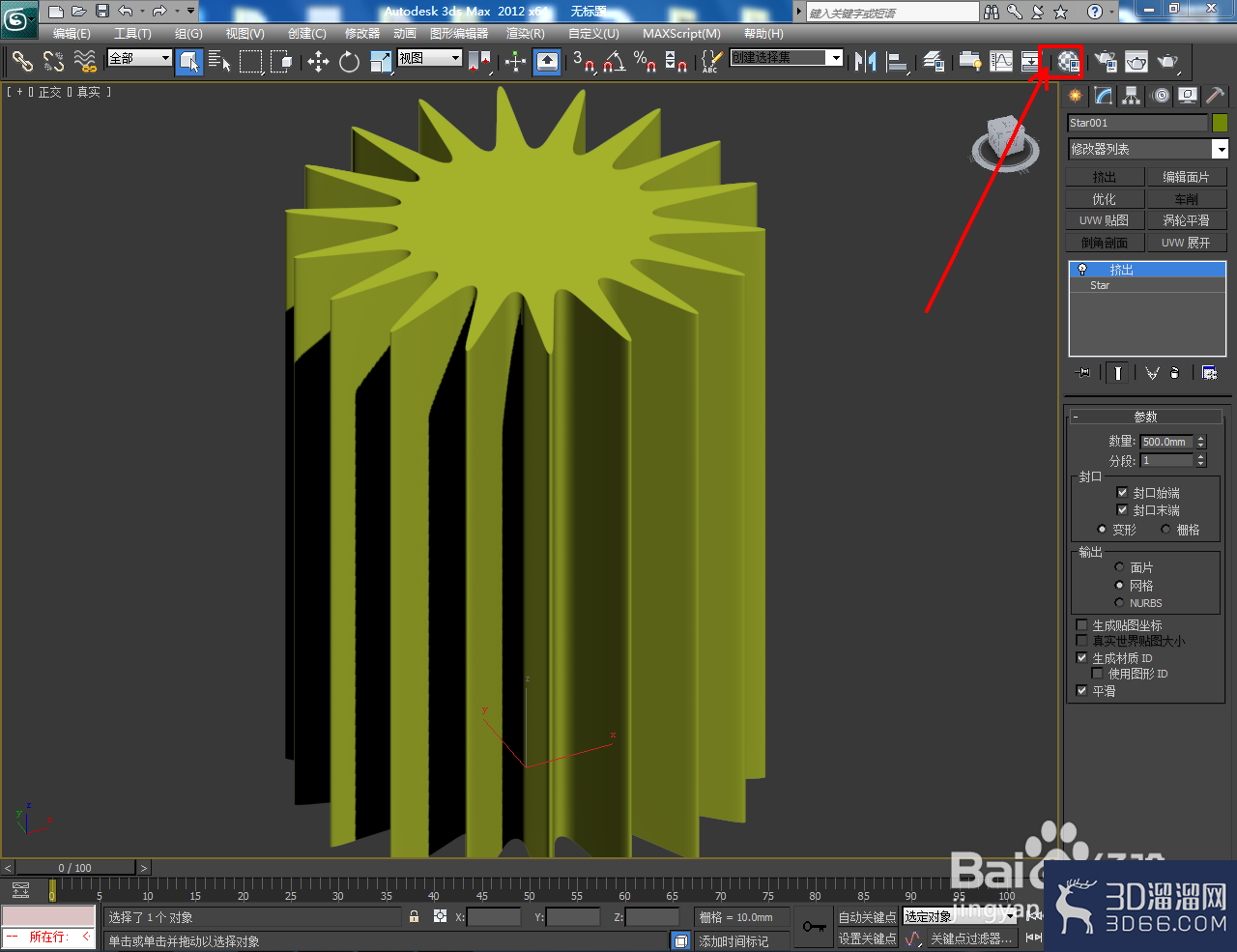This screenshot has width=1237, height=952.
Task: Open 视图 reference coordinate system dropdown
Action: click(430, 58)
